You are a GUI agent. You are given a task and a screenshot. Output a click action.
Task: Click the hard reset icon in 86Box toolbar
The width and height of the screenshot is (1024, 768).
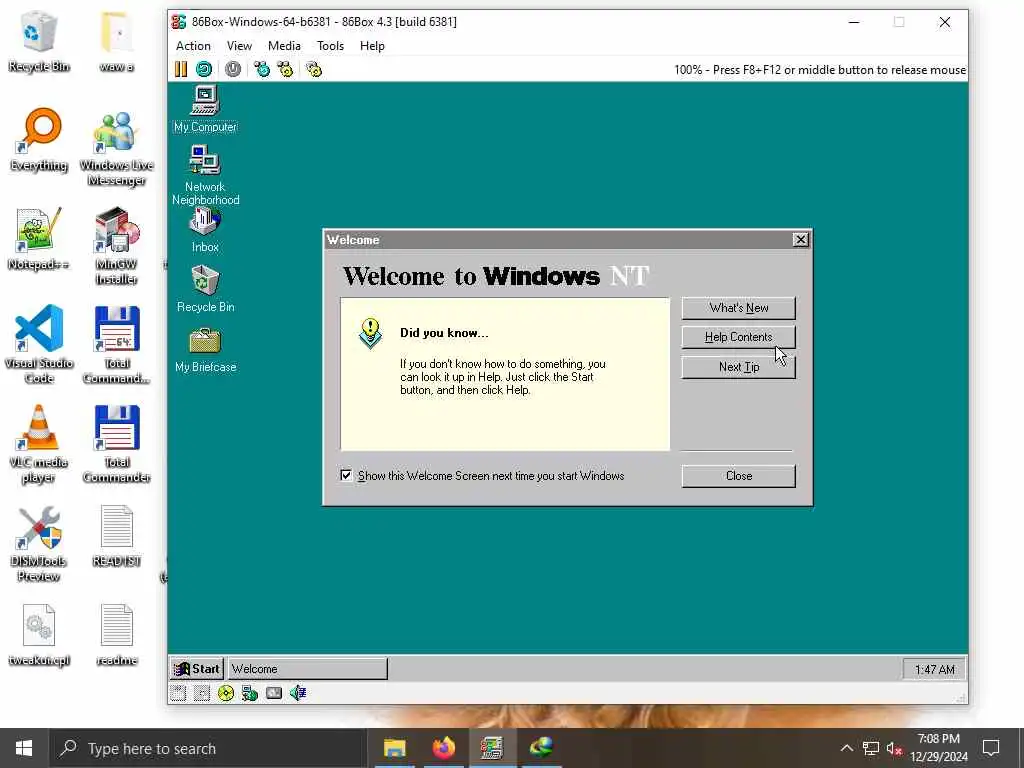click(x=204, y=69)
